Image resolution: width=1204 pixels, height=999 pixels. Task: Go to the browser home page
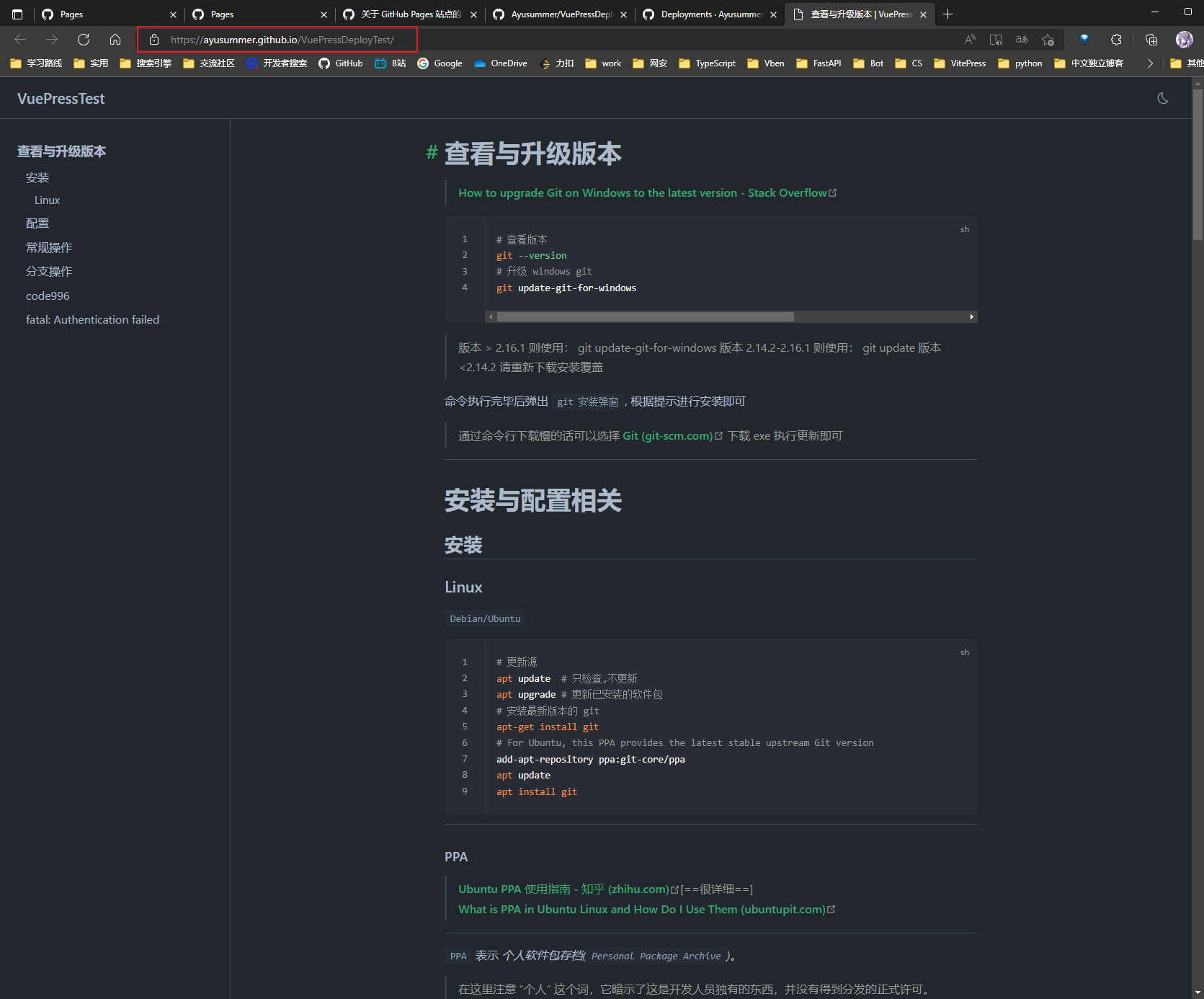pyautogui.click(x=115, y=40)
